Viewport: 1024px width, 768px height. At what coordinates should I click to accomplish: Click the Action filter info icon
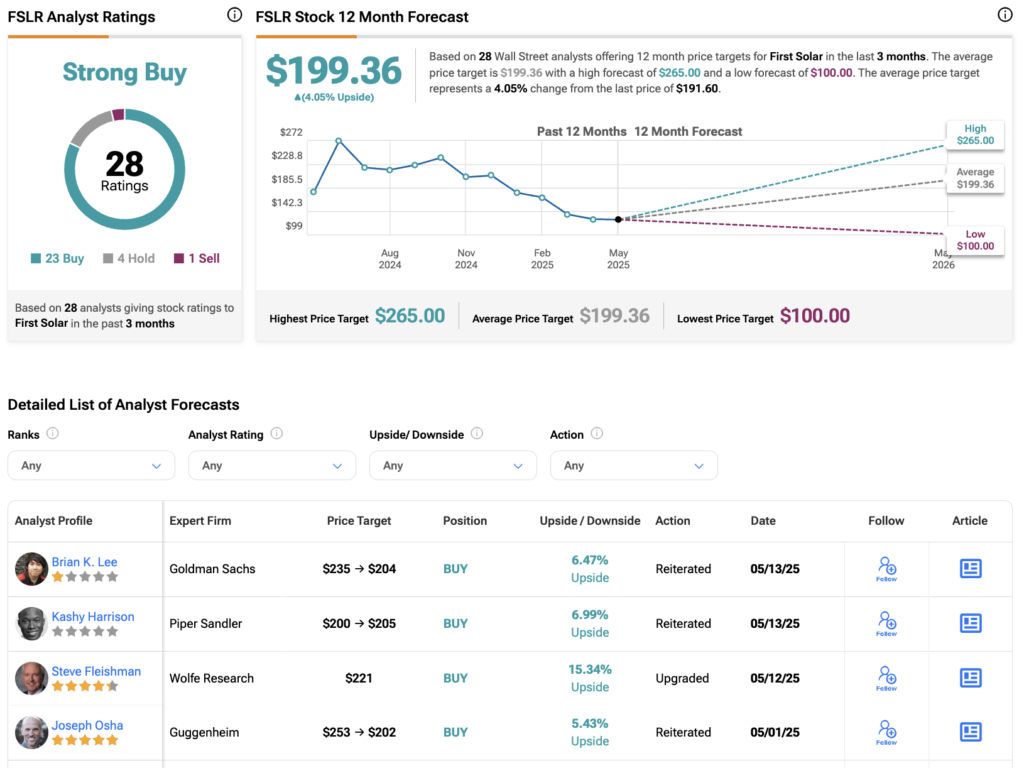597,434
